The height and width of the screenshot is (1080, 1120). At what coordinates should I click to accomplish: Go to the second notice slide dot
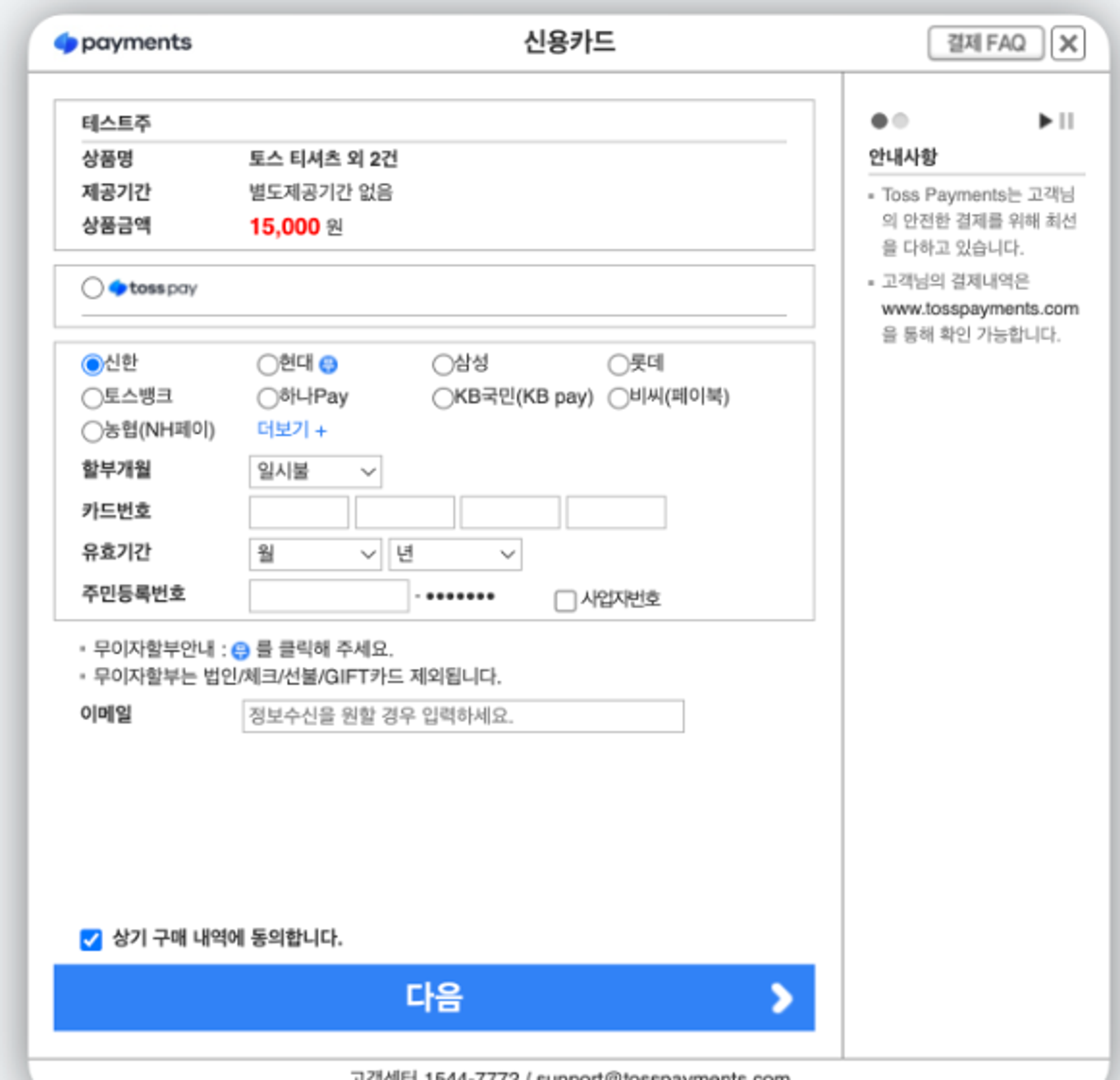pyautogui.click(x=900, y=120)
